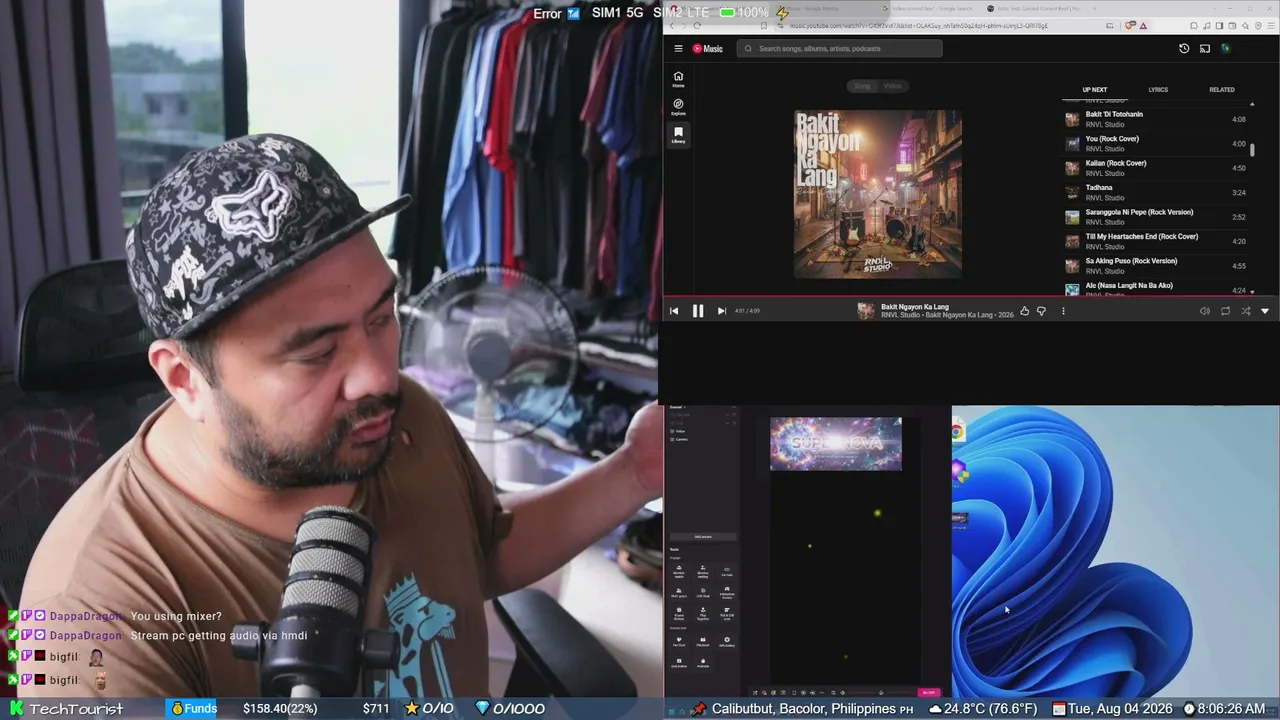Open the Brave Rewards triangle icon
Viewport: 1280px width, 720px height.
(1143, 26)
